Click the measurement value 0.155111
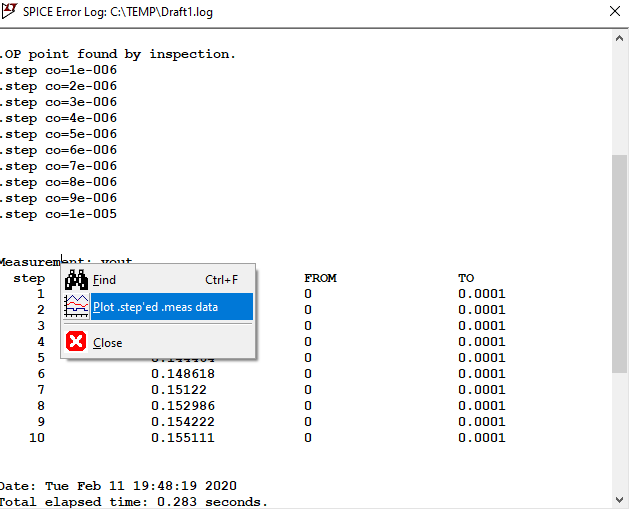Image resolution: width=630 pixels, height=510 pixels. [x=183, y=437]
